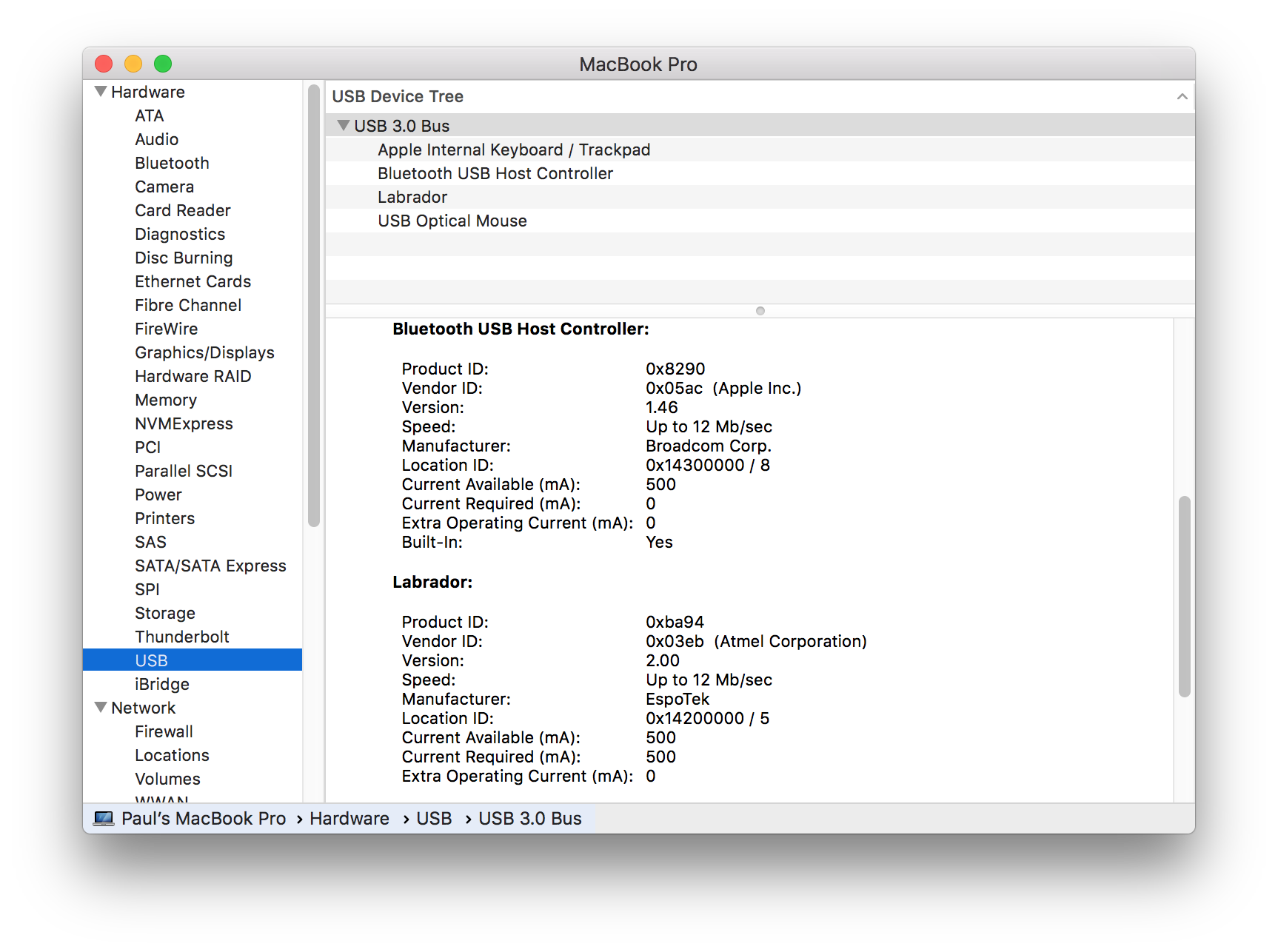
Task: Select Power in the sidebar
Action: pos(158,495)
